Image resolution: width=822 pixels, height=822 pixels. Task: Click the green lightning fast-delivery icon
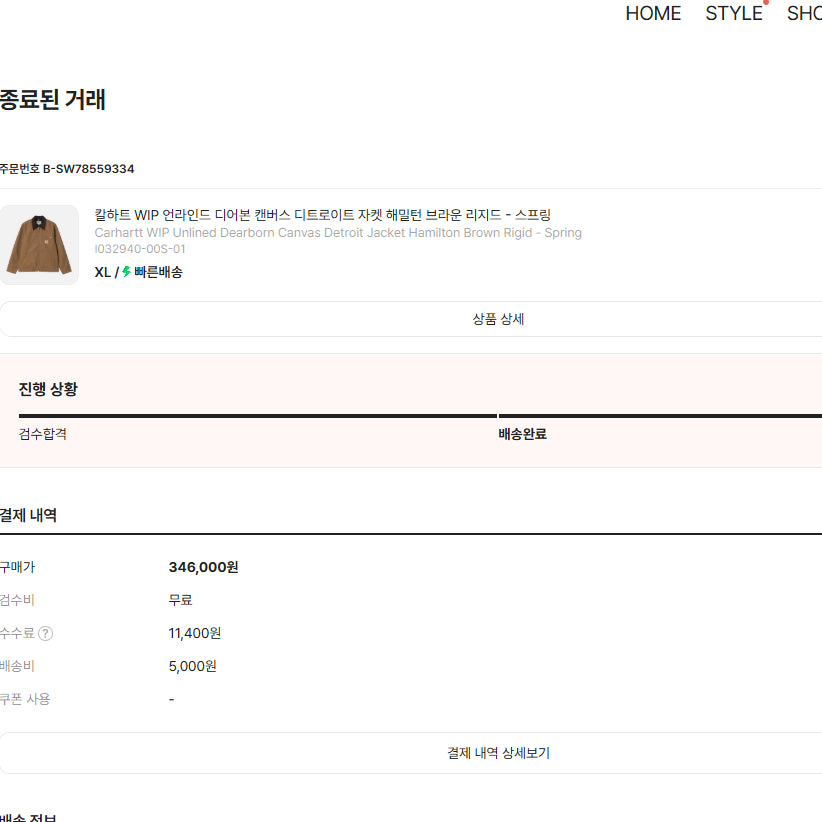coord(126,272)
